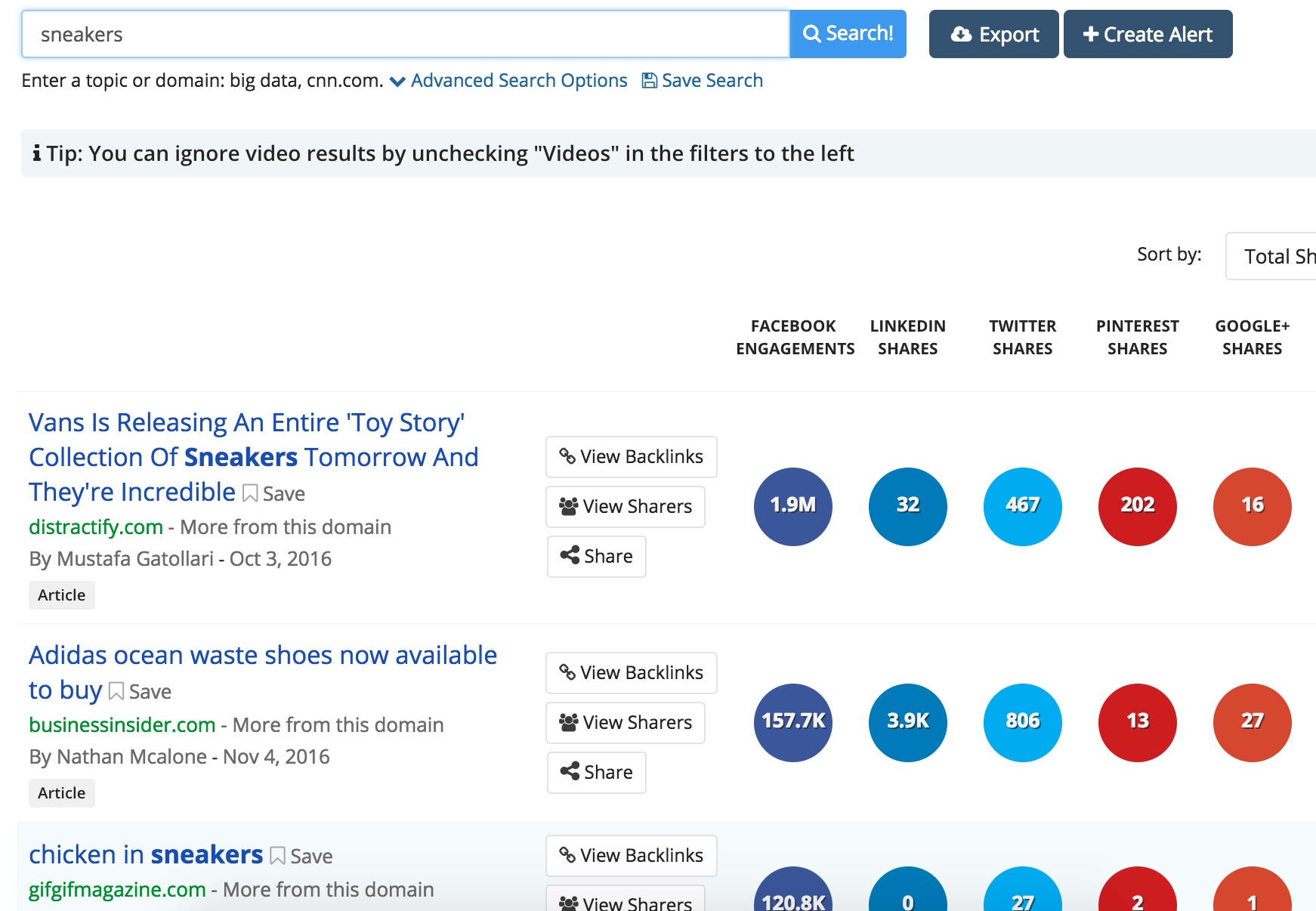Image resolution: width=1316 pixels, height=911 pixels.
Task: Save the Vans Toy Story article
Action: point(274,494)
